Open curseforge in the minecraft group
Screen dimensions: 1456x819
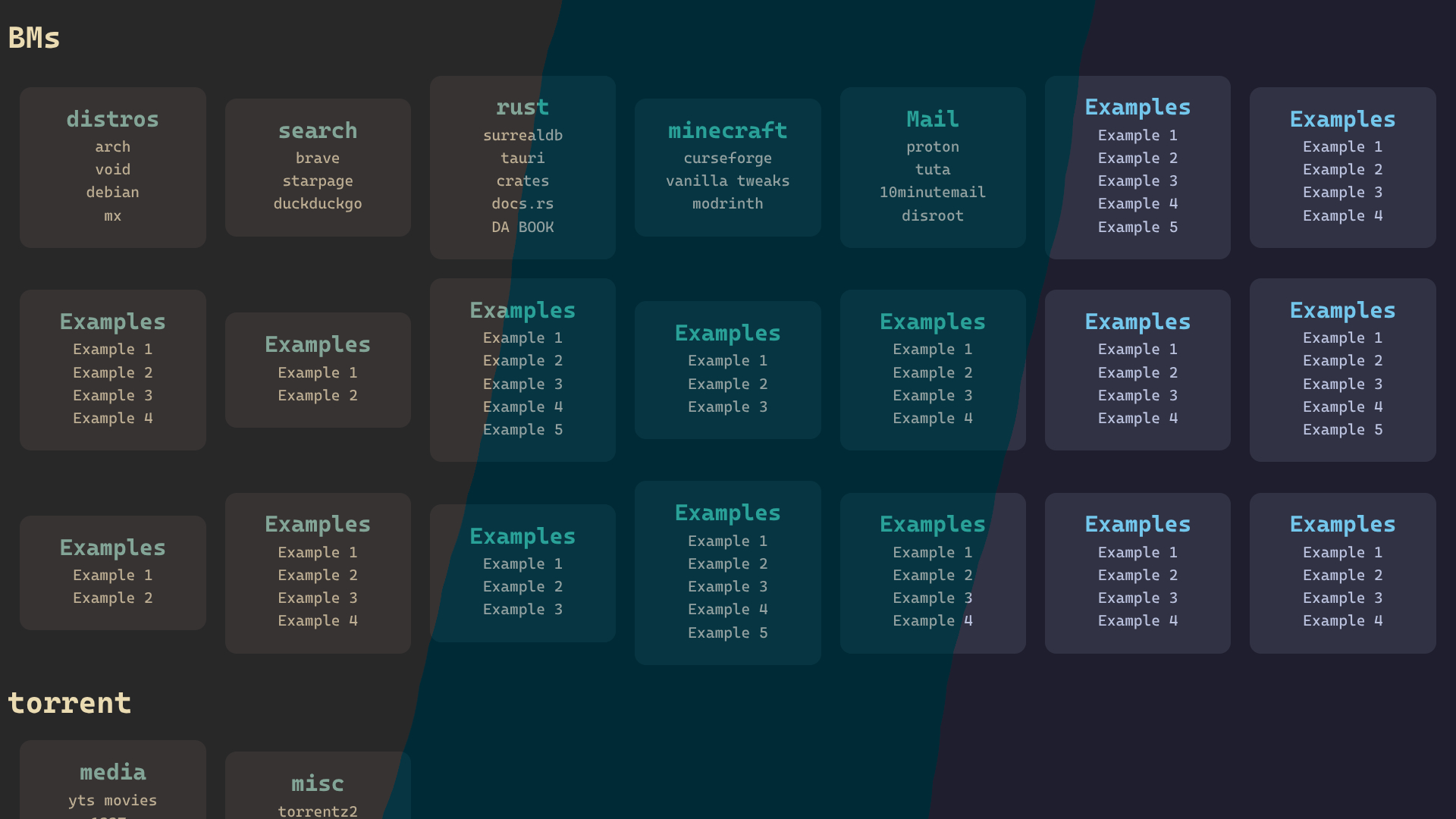coord(727,158)
